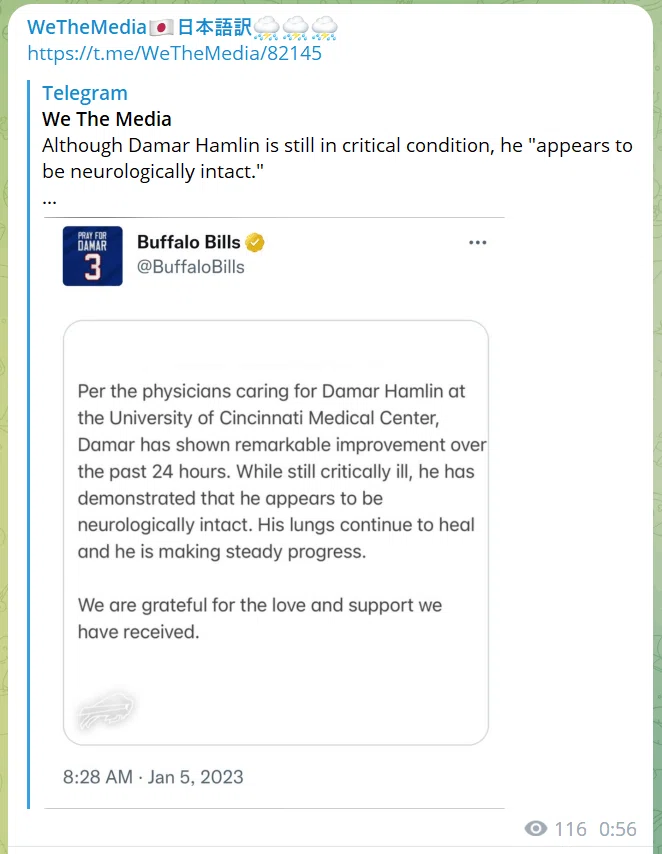This screenshot has width=662, height=854.
Task: Click the 8:28 AM Jan 5, 2023 timestamp
Action: click(x=153, y=777)
